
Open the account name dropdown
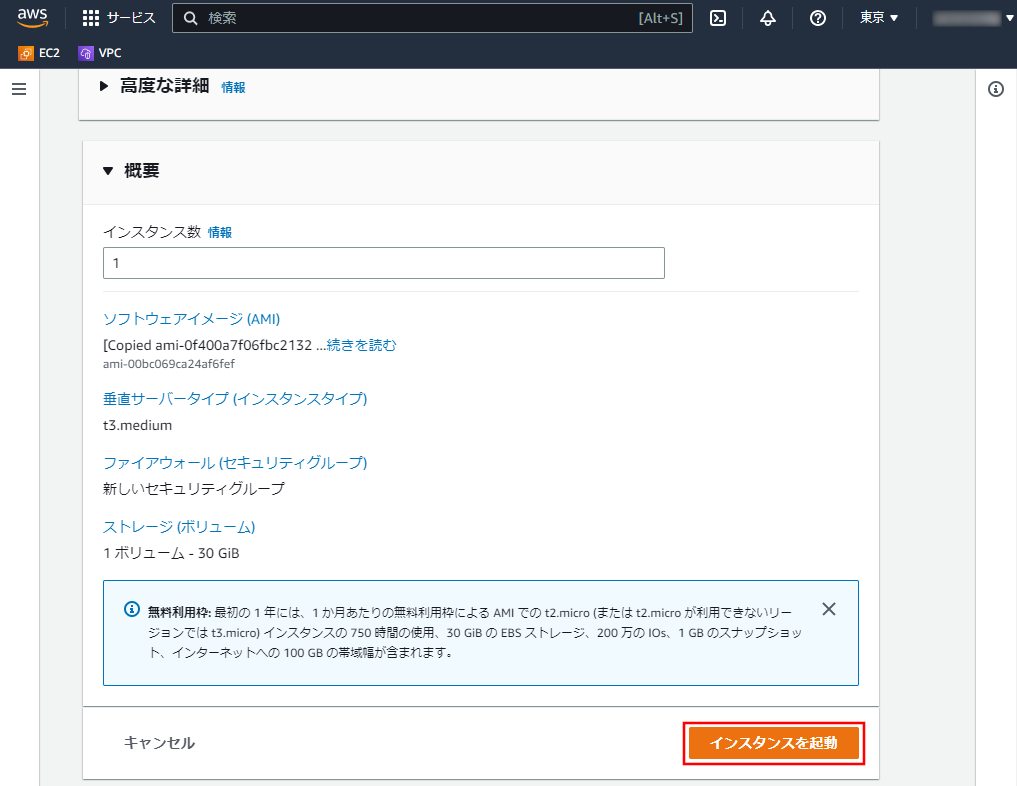click(x=972, y=18)
